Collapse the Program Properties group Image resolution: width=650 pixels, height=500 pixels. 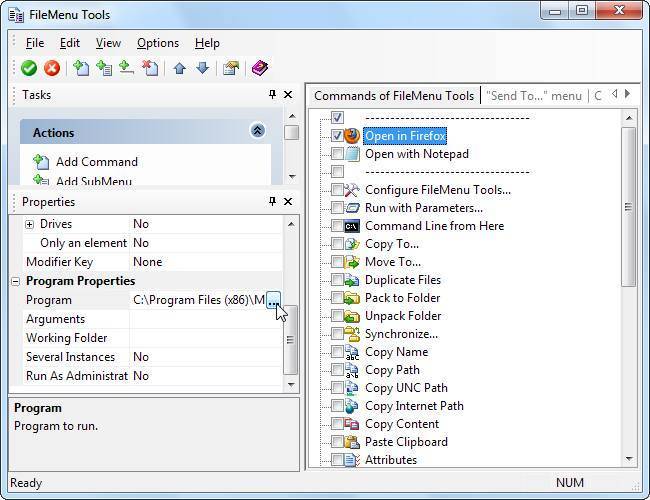tap(15, 282)
